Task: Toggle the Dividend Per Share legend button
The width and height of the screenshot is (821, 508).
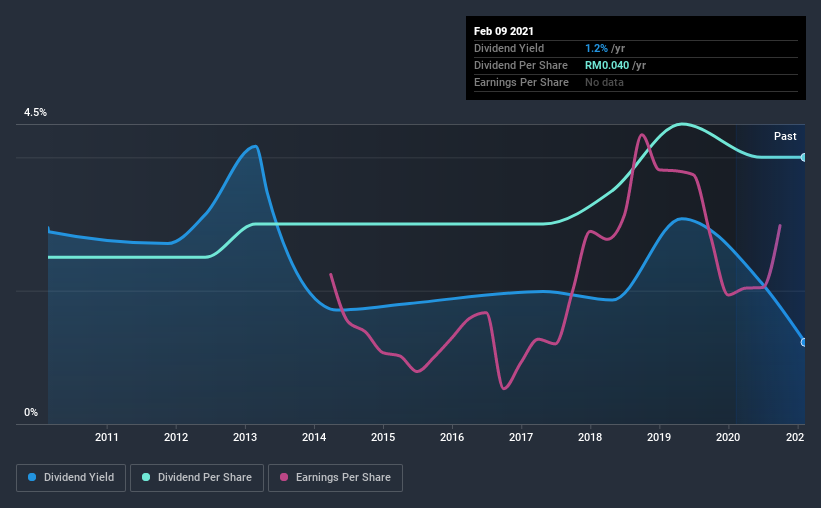Action: click(197, 478)
